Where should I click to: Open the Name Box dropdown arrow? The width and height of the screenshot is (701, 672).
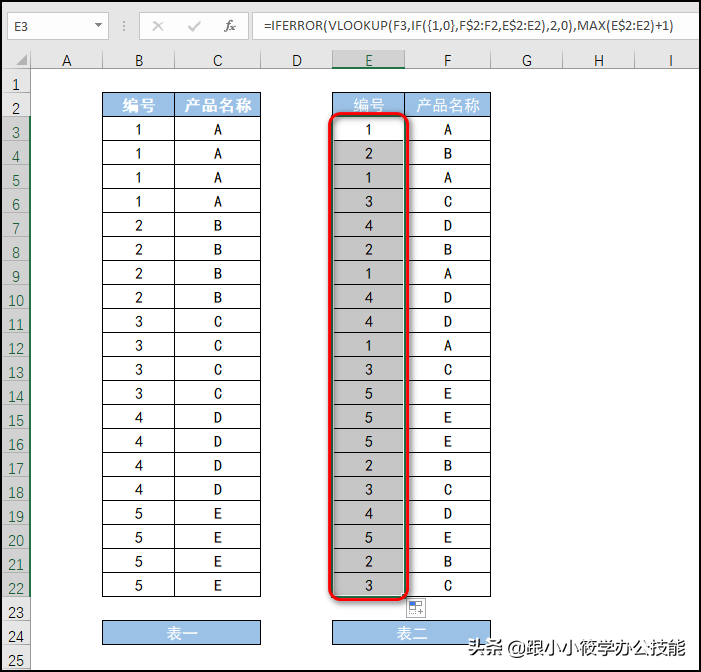pyautogui.click(x=98, y=25)
